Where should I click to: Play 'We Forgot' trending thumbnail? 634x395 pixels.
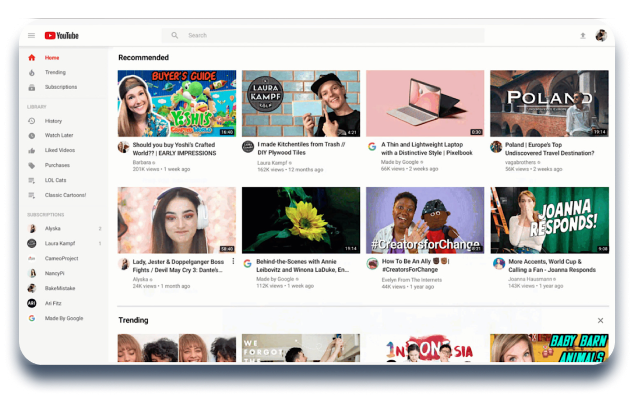301,348
